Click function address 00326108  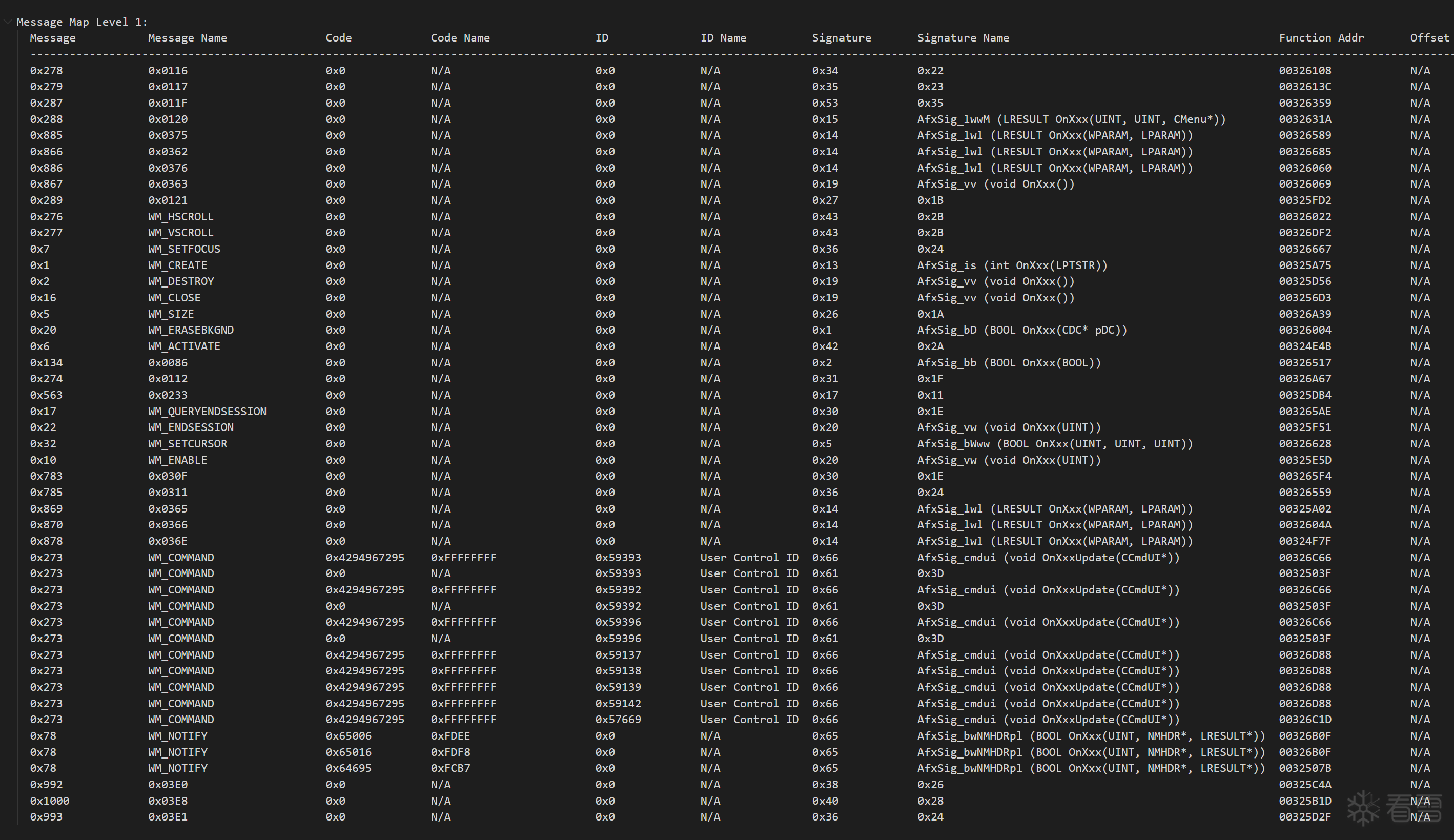pos(1305,70)
